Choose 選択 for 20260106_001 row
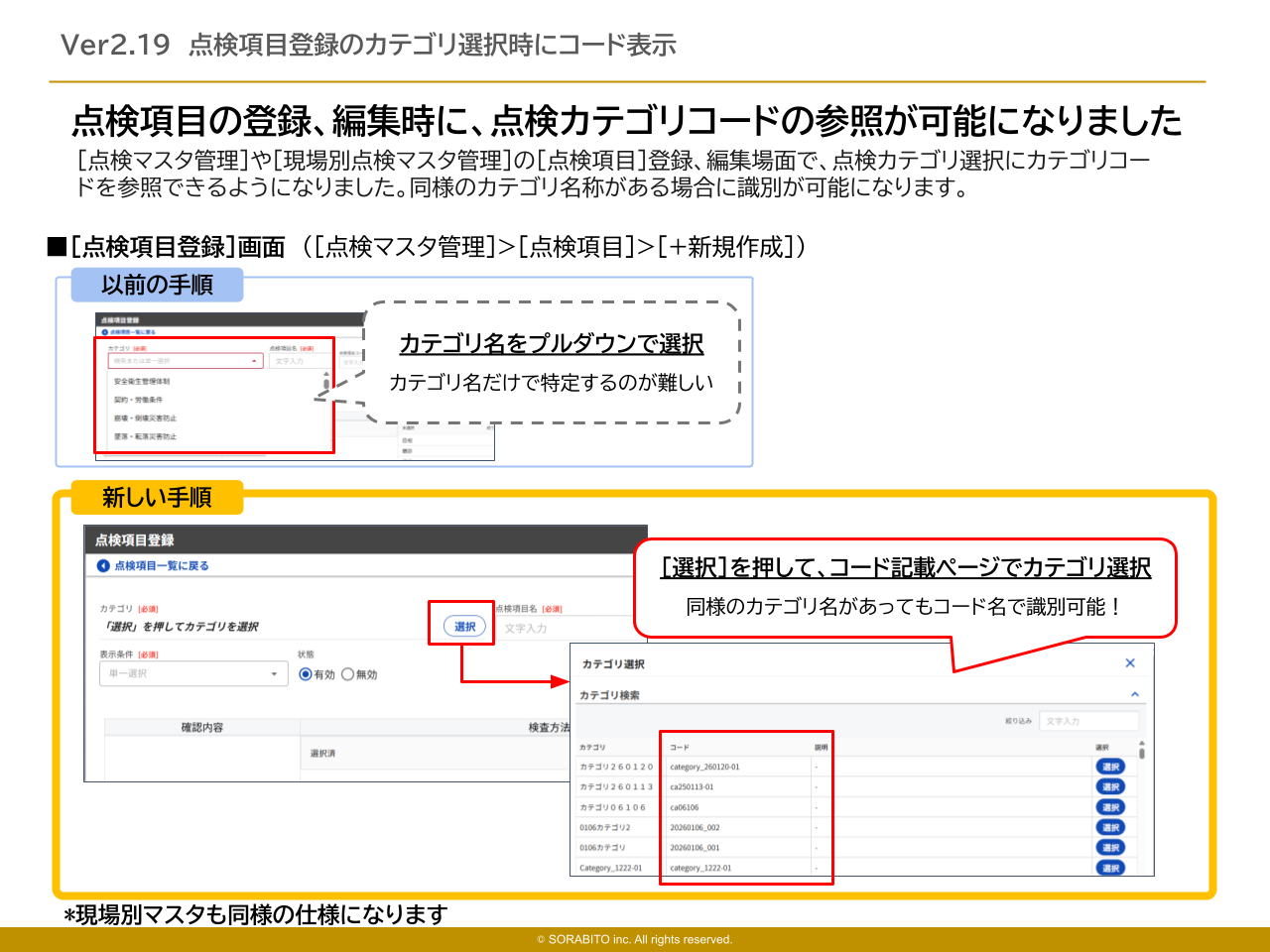1270x952 pixels. (1110, 847)
